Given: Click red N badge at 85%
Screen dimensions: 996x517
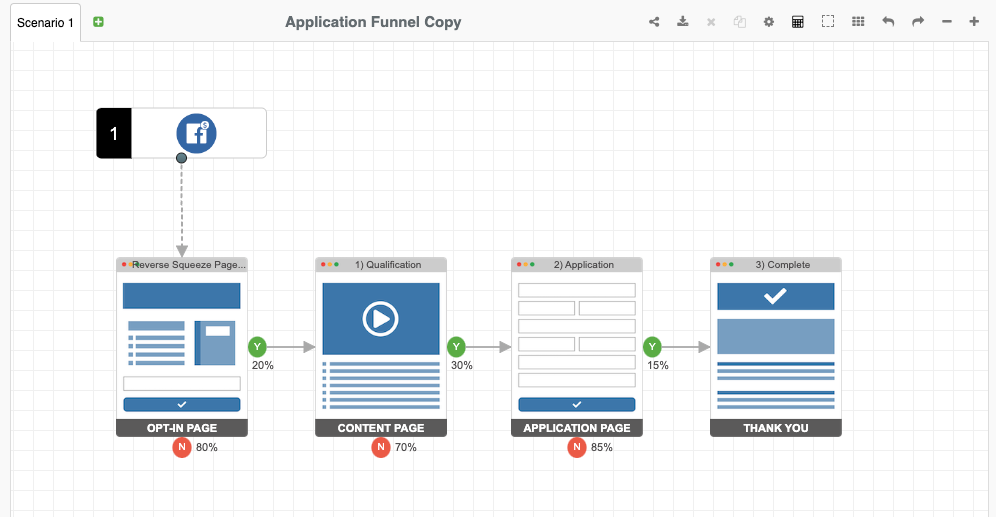Looking at the screenshot, I should [x=577, y=447].
